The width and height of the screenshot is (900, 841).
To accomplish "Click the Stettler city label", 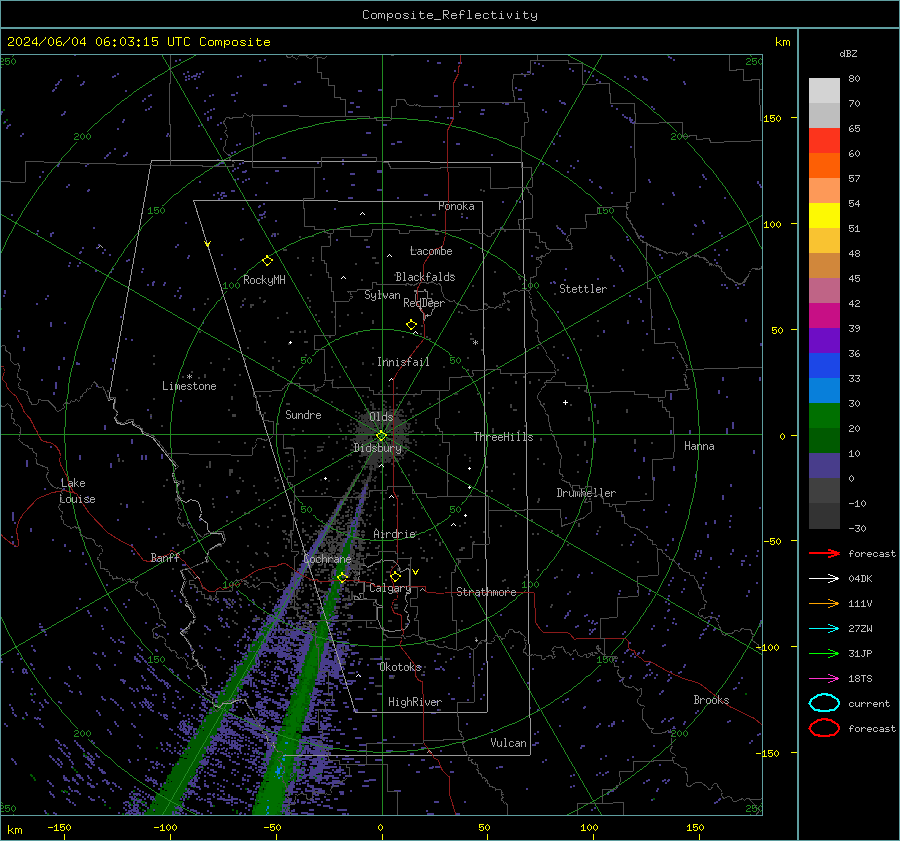I will pyautogui.click(x=583, y=289).
